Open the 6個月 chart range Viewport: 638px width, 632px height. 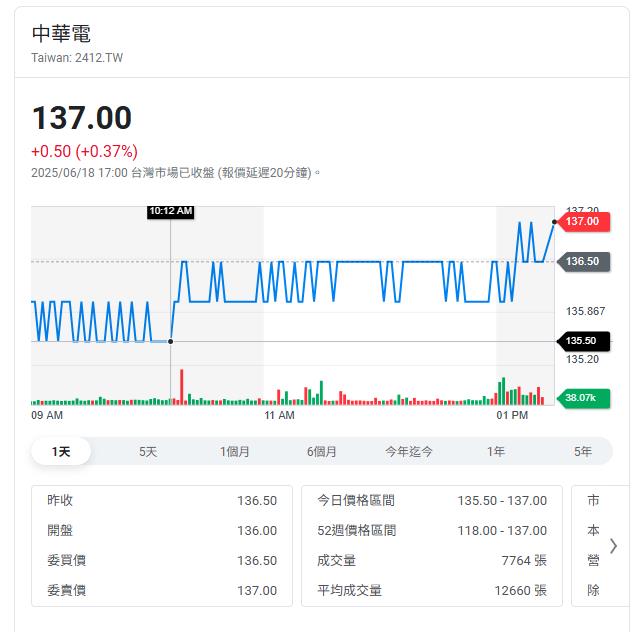(322, 451)
